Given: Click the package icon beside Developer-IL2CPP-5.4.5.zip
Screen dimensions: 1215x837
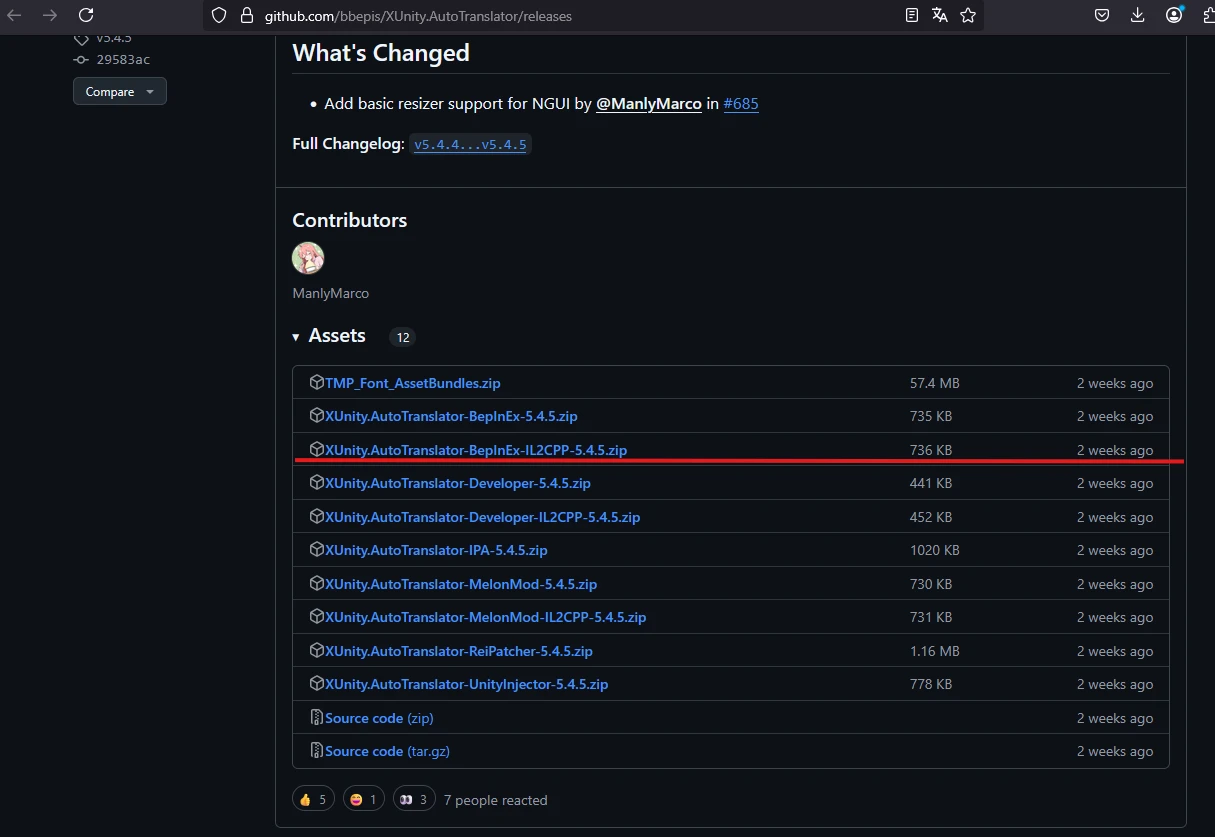Looking at the screenshot, I should click(317, 516).
